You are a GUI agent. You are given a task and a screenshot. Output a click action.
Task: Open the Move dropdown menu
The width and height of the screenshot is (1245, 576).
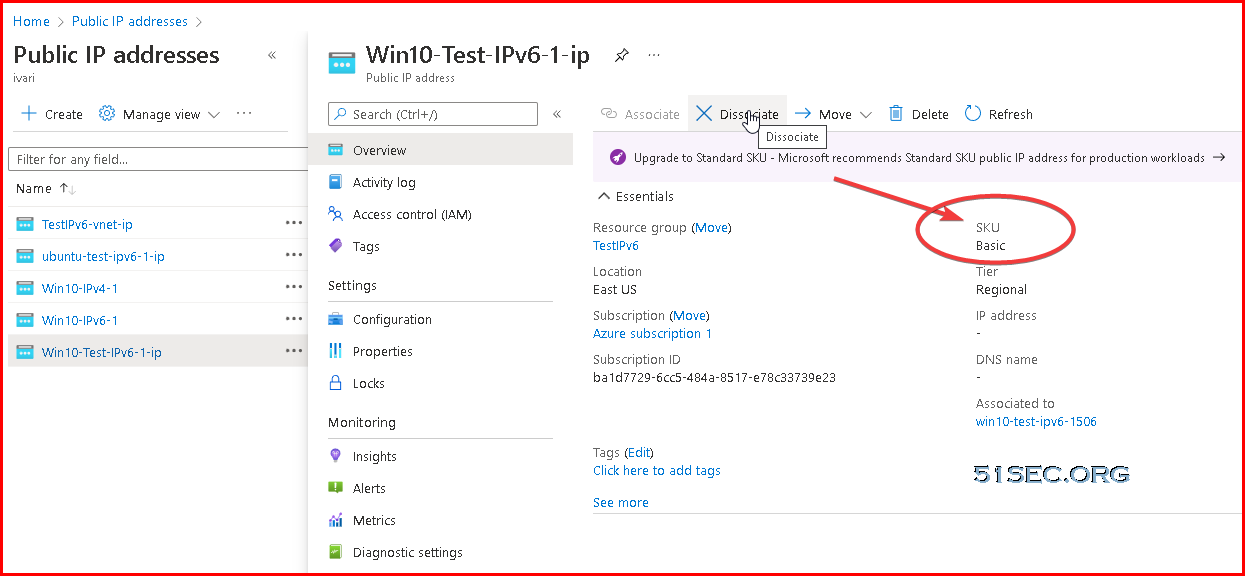pos(833,114)
